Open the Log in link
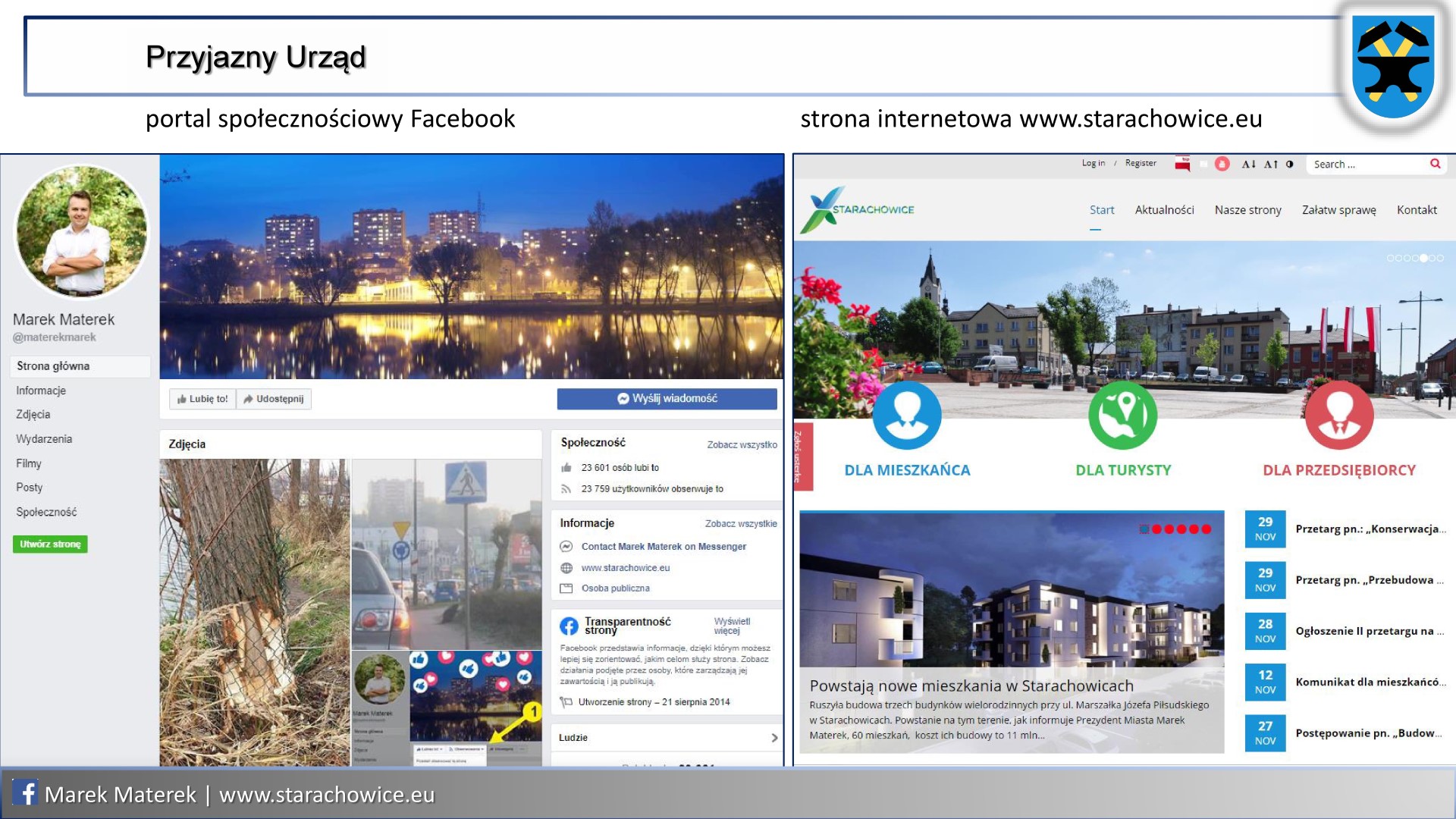Image resolution: width=1456 pixels, height=819 pixels. [1093, 163]
